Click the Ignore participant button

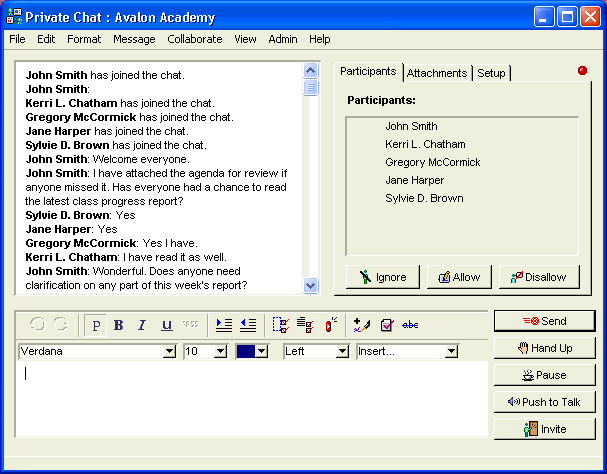click(382, 277)
